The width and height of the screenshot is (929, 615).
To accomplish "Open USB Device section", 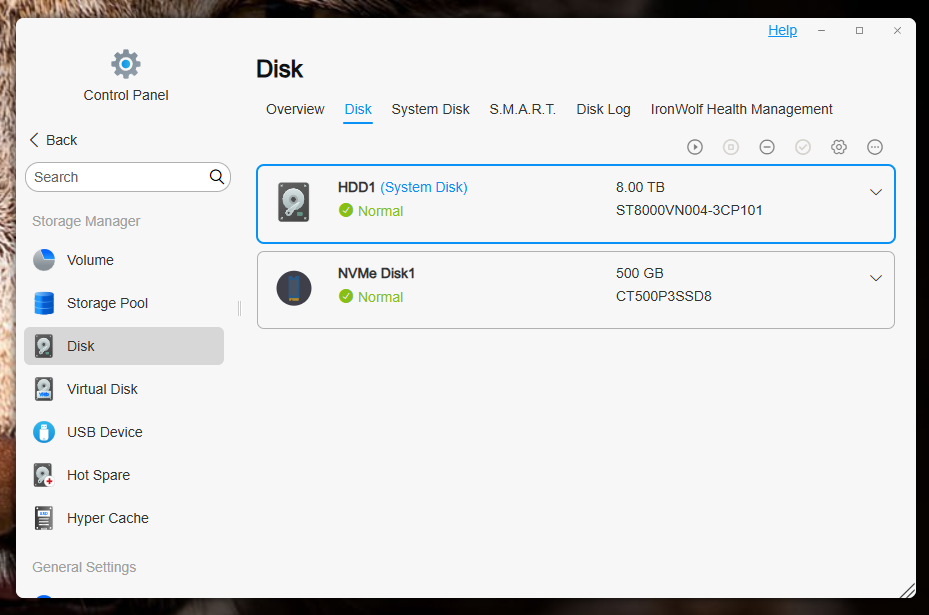I will point(124,432).
